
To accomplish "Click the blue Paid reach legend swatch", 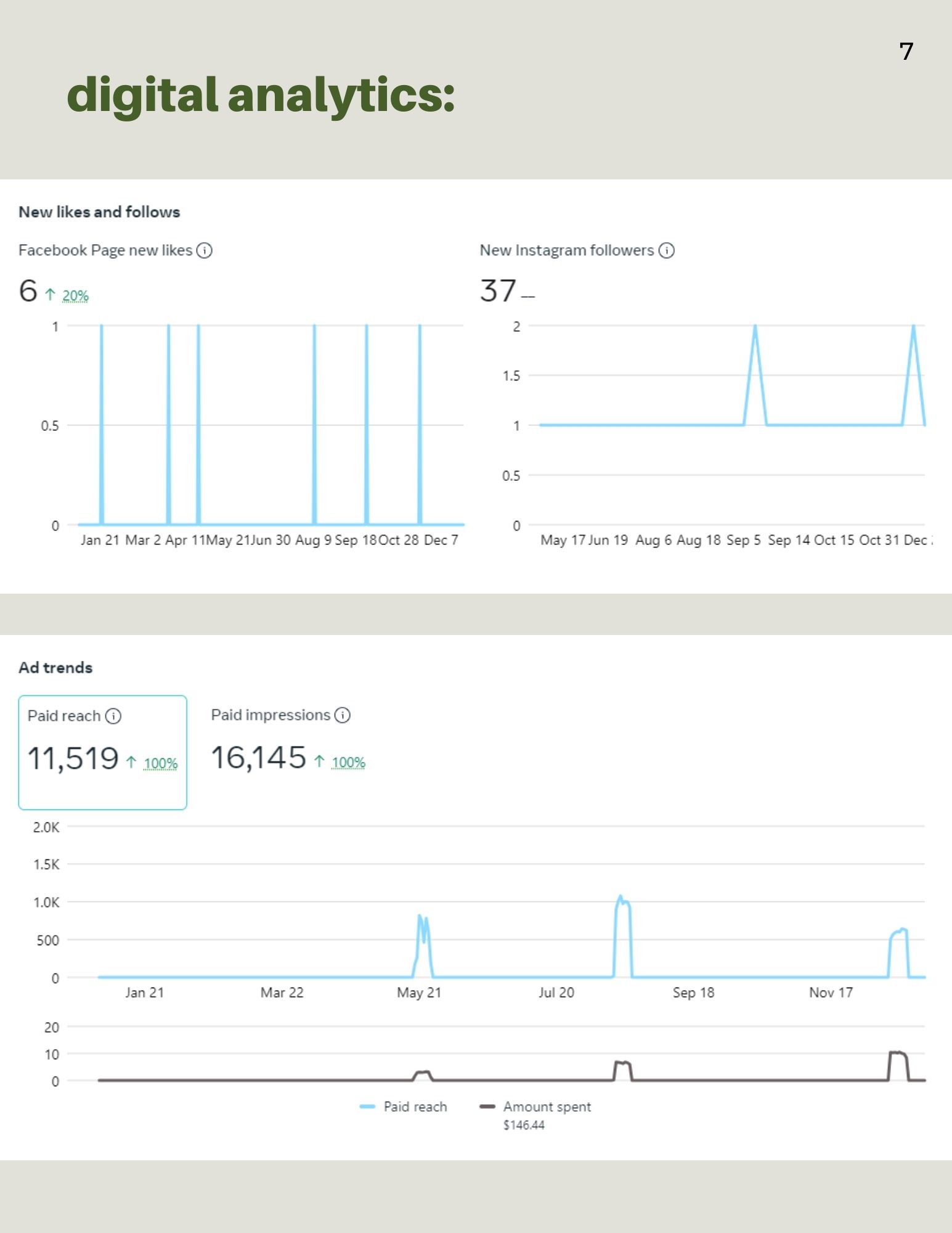I will tap(367, 1107).
